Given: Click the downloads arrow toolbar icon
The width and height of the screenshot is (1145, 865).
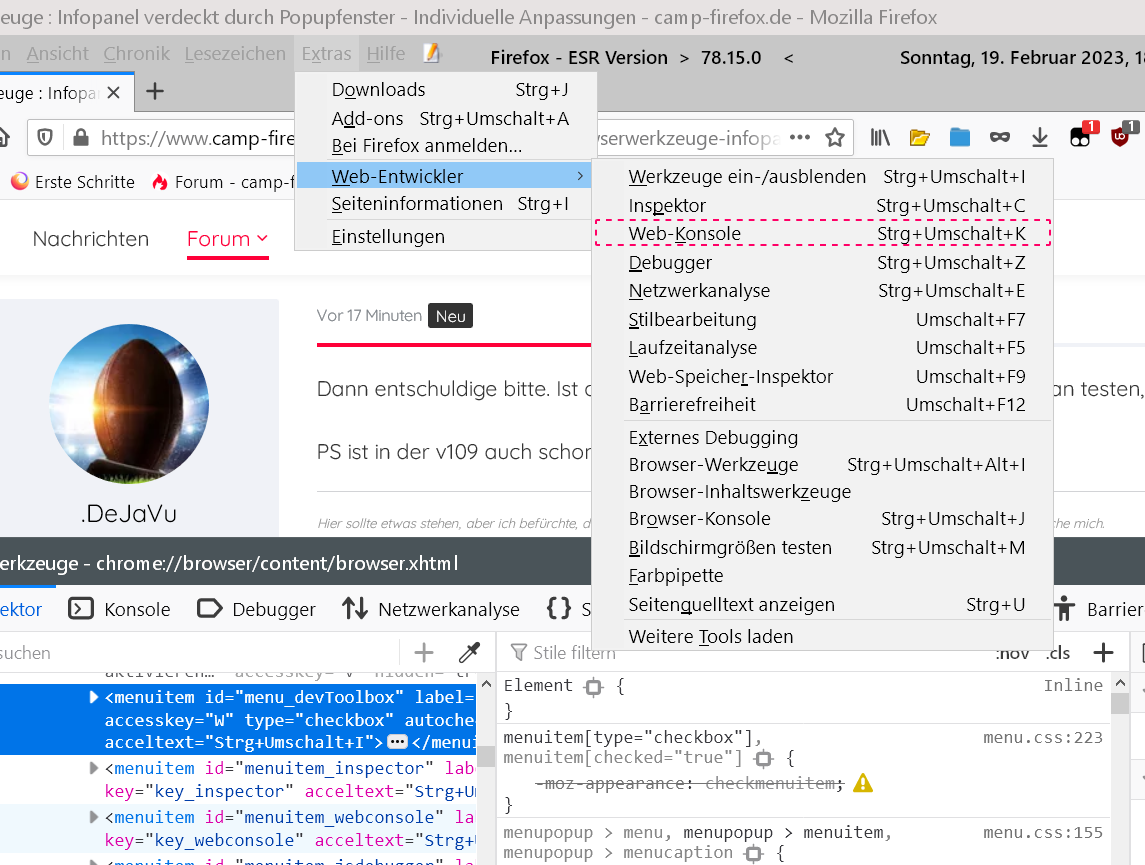Looking at the screenshot, I should click(1040, 138).
